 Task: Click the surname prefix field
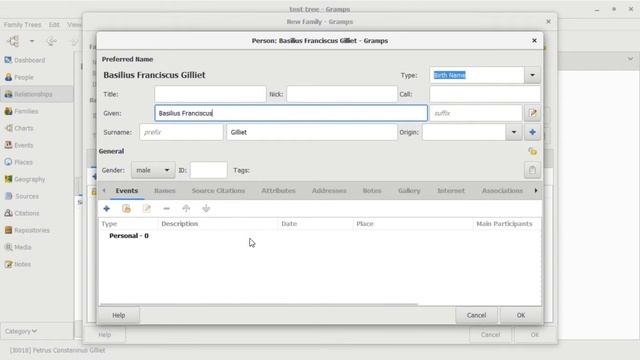(181, 132)
